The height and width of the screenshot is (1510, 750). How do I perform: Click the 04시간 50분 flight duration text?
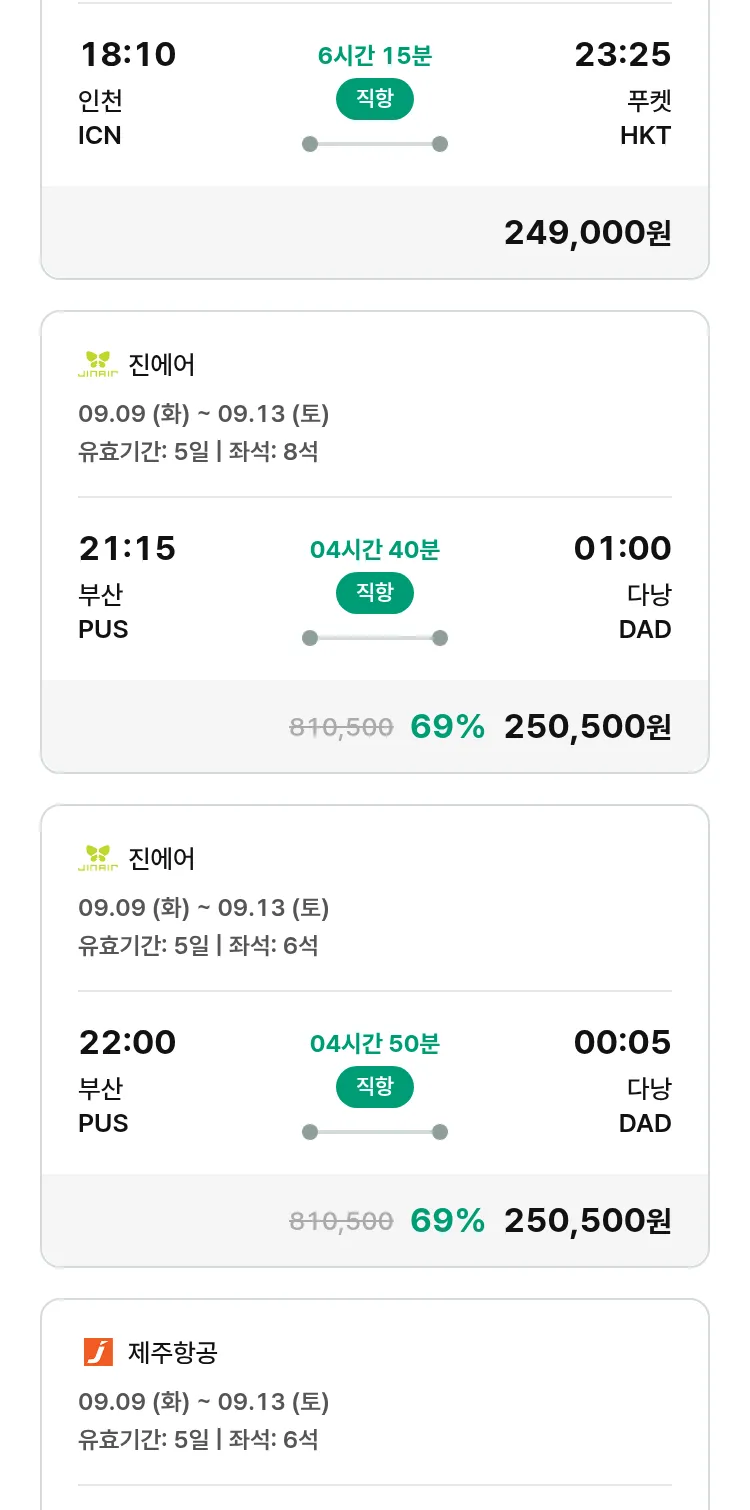point(374,1044)
